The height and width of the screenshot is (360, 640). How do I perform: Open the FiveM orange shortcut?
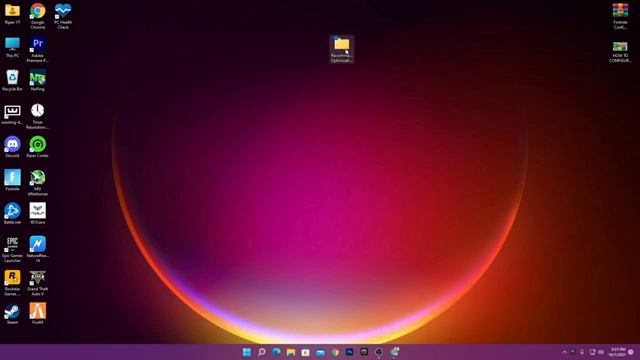[x=38, y=314]
